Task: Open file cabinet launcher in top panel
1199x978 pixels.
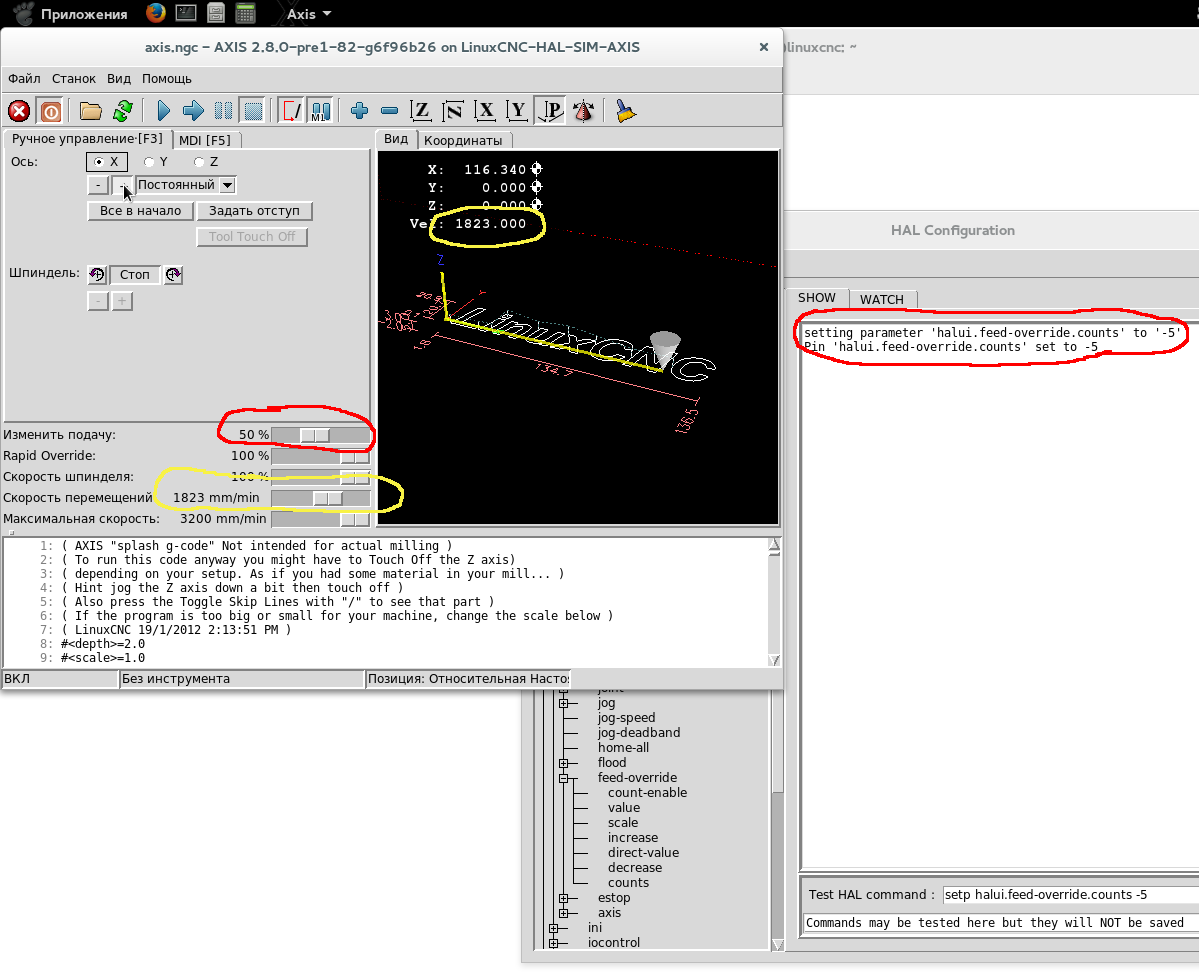Action: tap(216, 13)
